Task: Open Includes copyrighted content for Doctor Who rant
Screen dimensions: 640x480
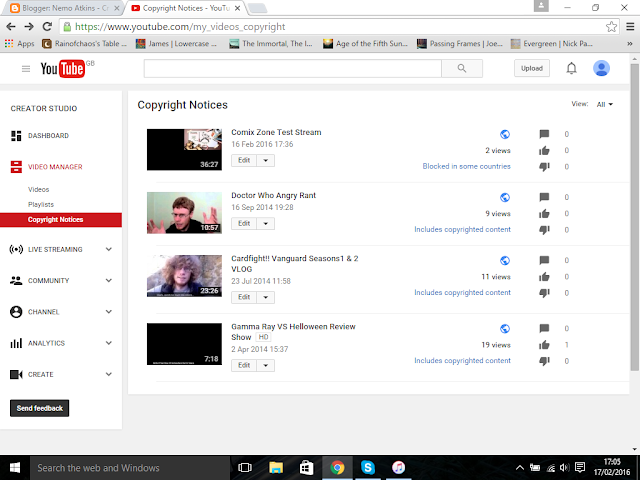Action: tap(462, 229)
